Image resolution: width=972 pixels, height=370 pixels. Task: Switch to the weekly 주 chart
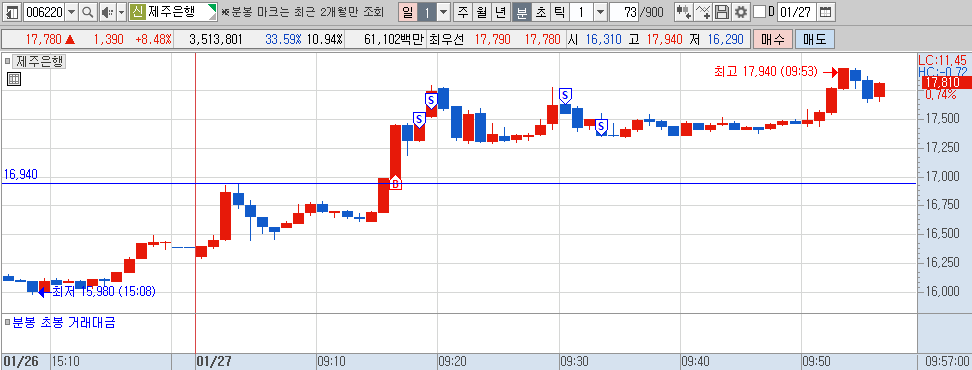462,11
